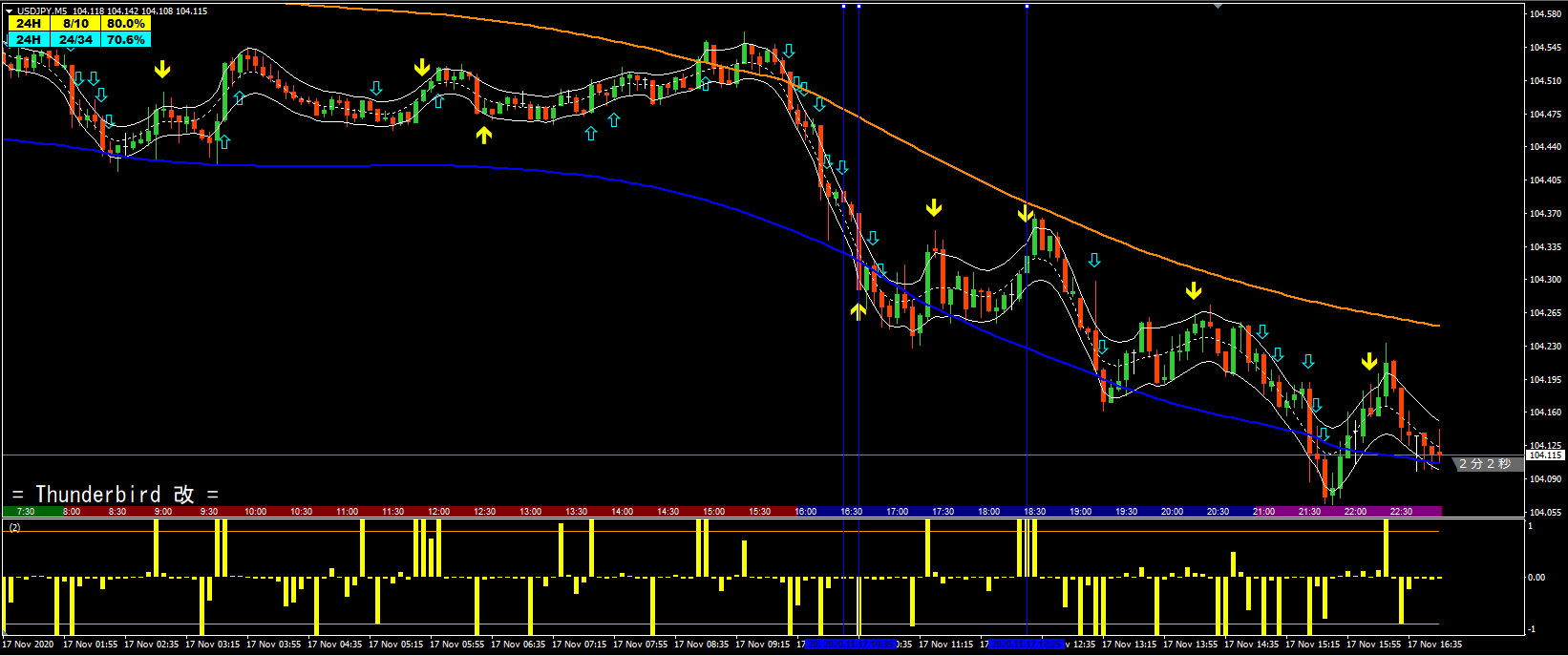
Task: Select the cyan 24/34 stats cell
Action: (x=75, y=39)
